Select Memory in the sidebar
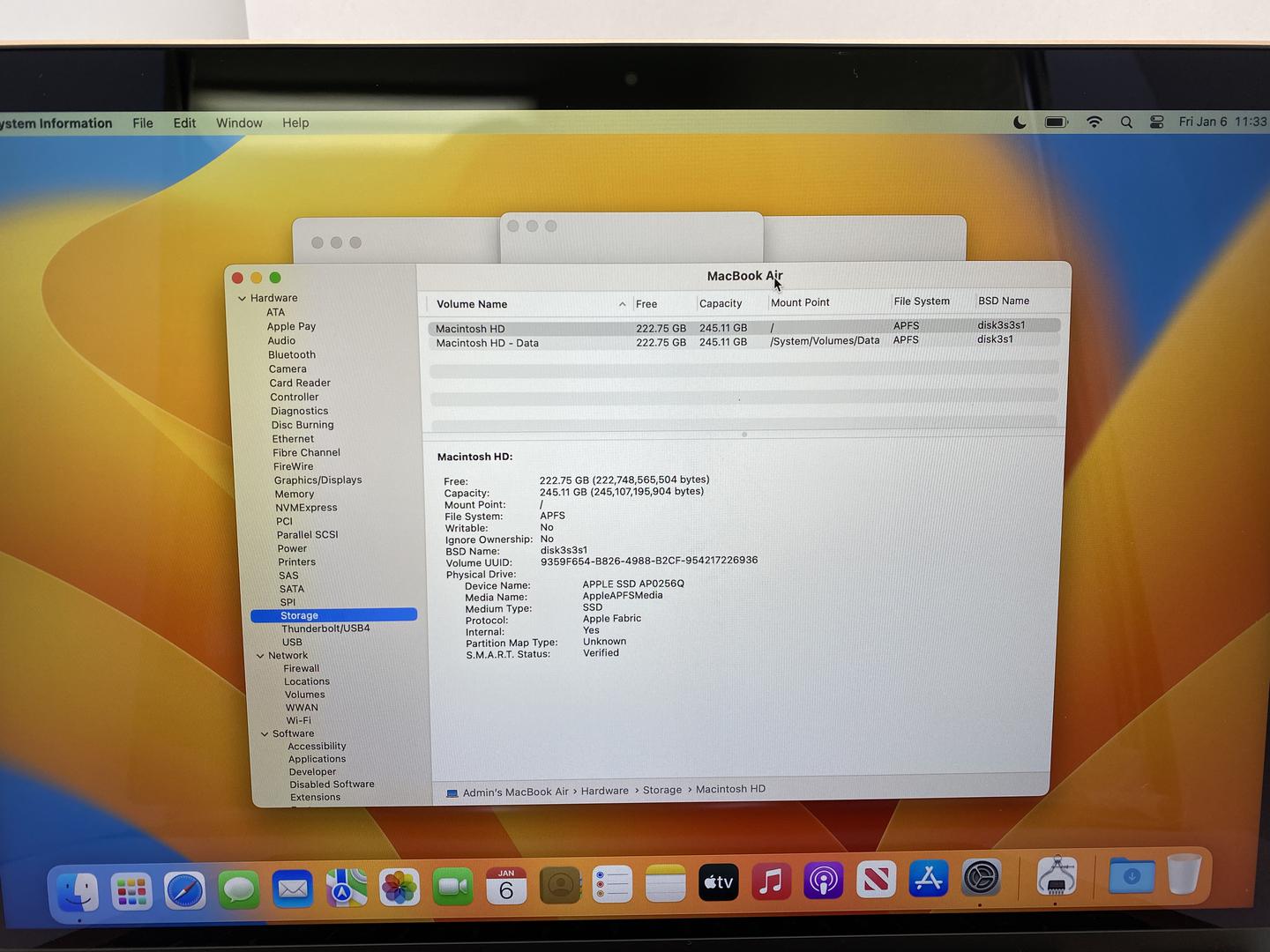The height and width of the screenshot is (952, 1270). (x=295, y=495)
